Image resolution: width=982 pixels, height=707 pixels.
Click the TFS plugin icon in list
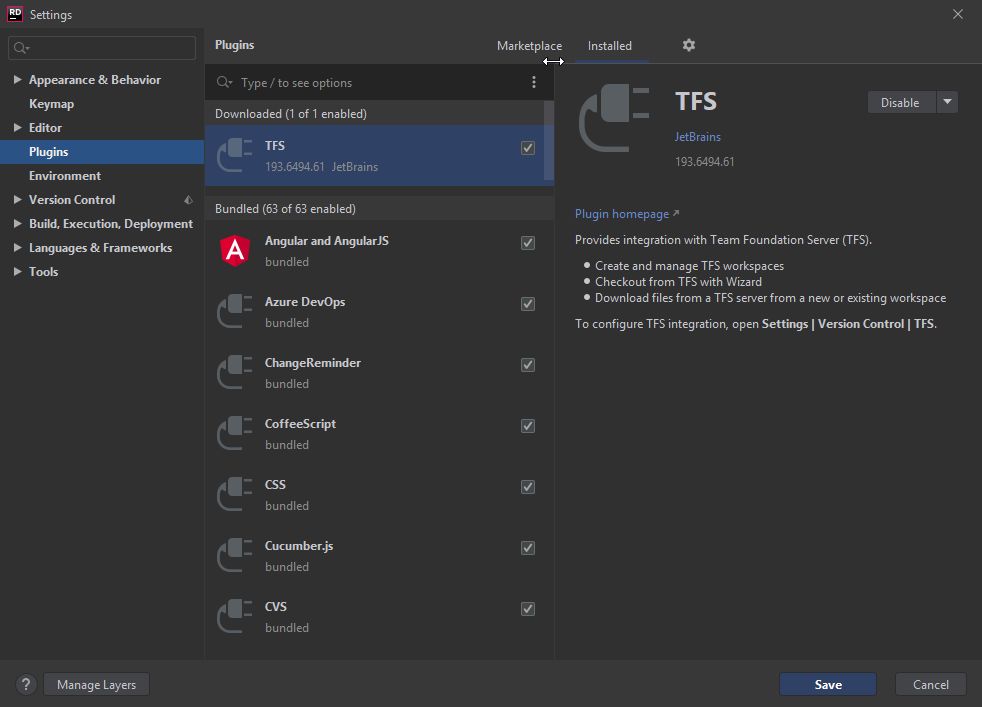(x=234, y=155)
